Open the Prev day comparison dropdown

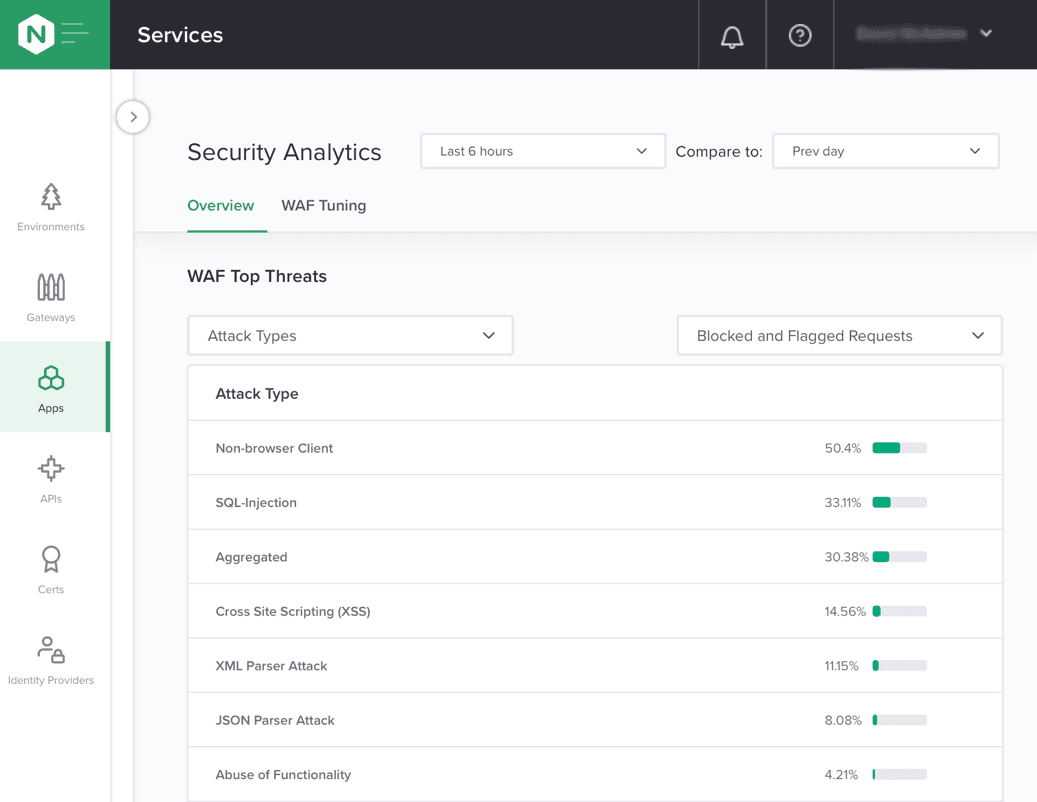[x=885, y=151]
